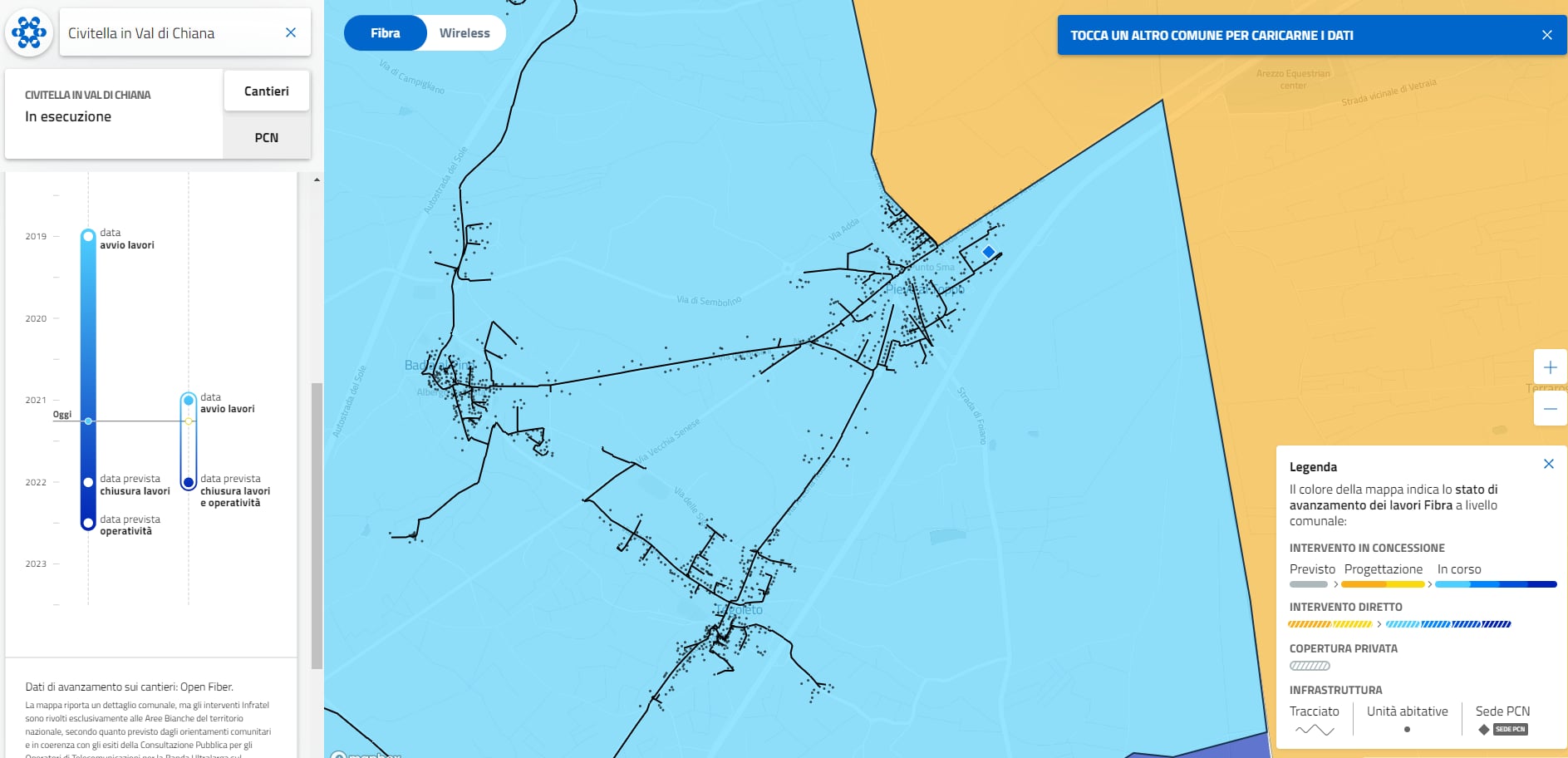Click the Progettazione yellow legend bar
This screenshot has height=758, width=1568.
tap(1383, 584)
